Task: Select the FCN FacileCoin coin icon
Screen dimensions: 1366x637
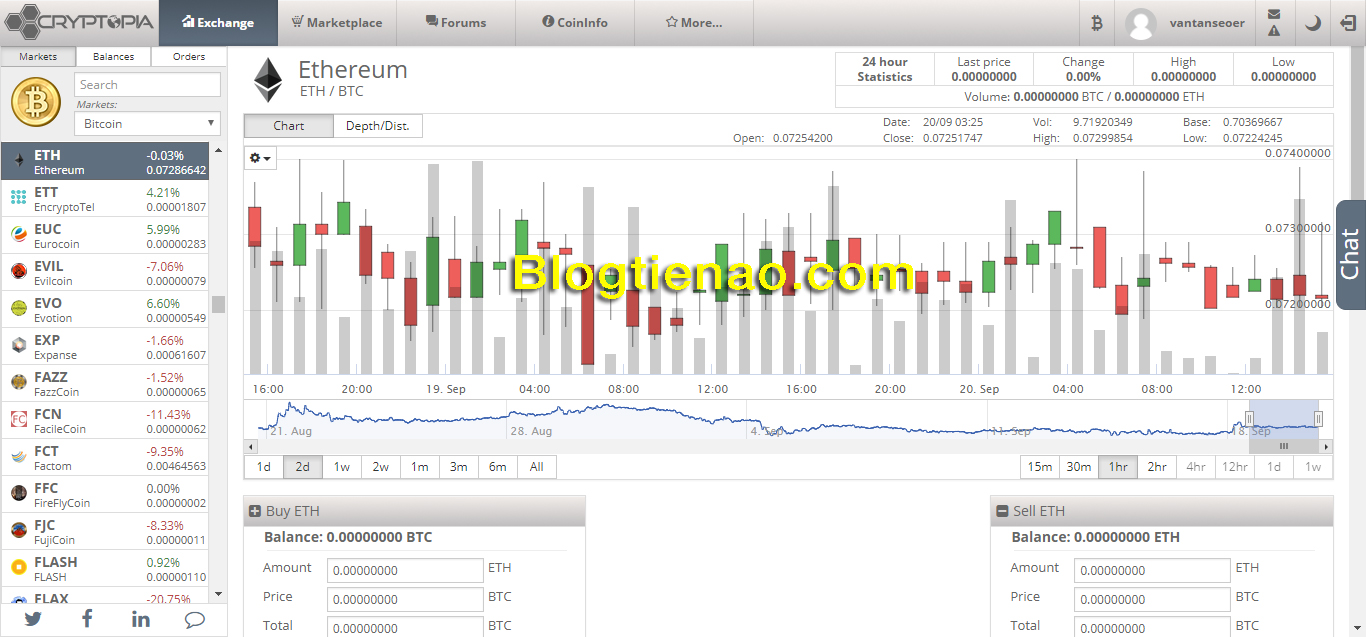Action: [18, 420]
